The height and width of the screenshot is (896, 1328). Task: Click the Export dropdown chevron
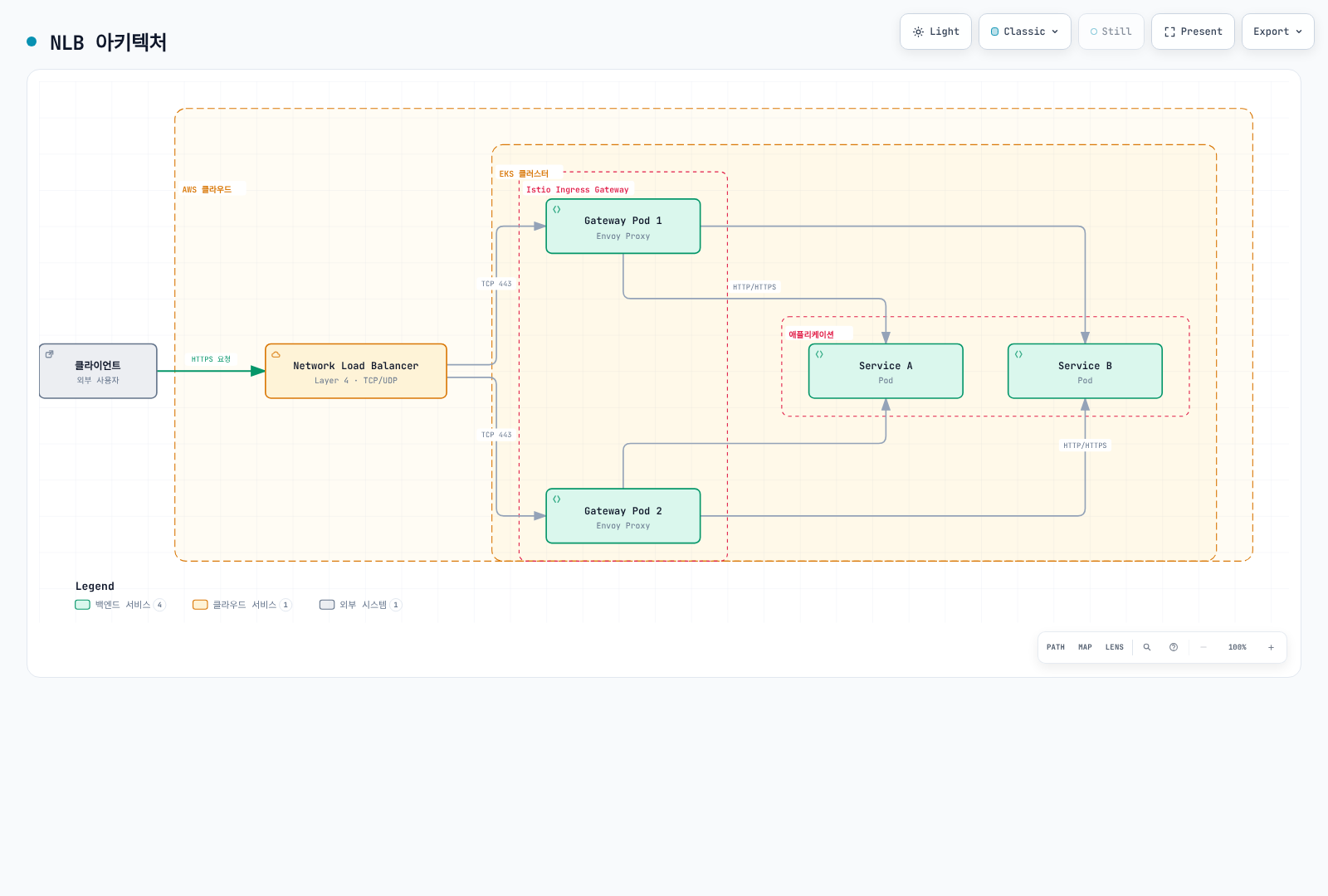[x=1299, y=32]
